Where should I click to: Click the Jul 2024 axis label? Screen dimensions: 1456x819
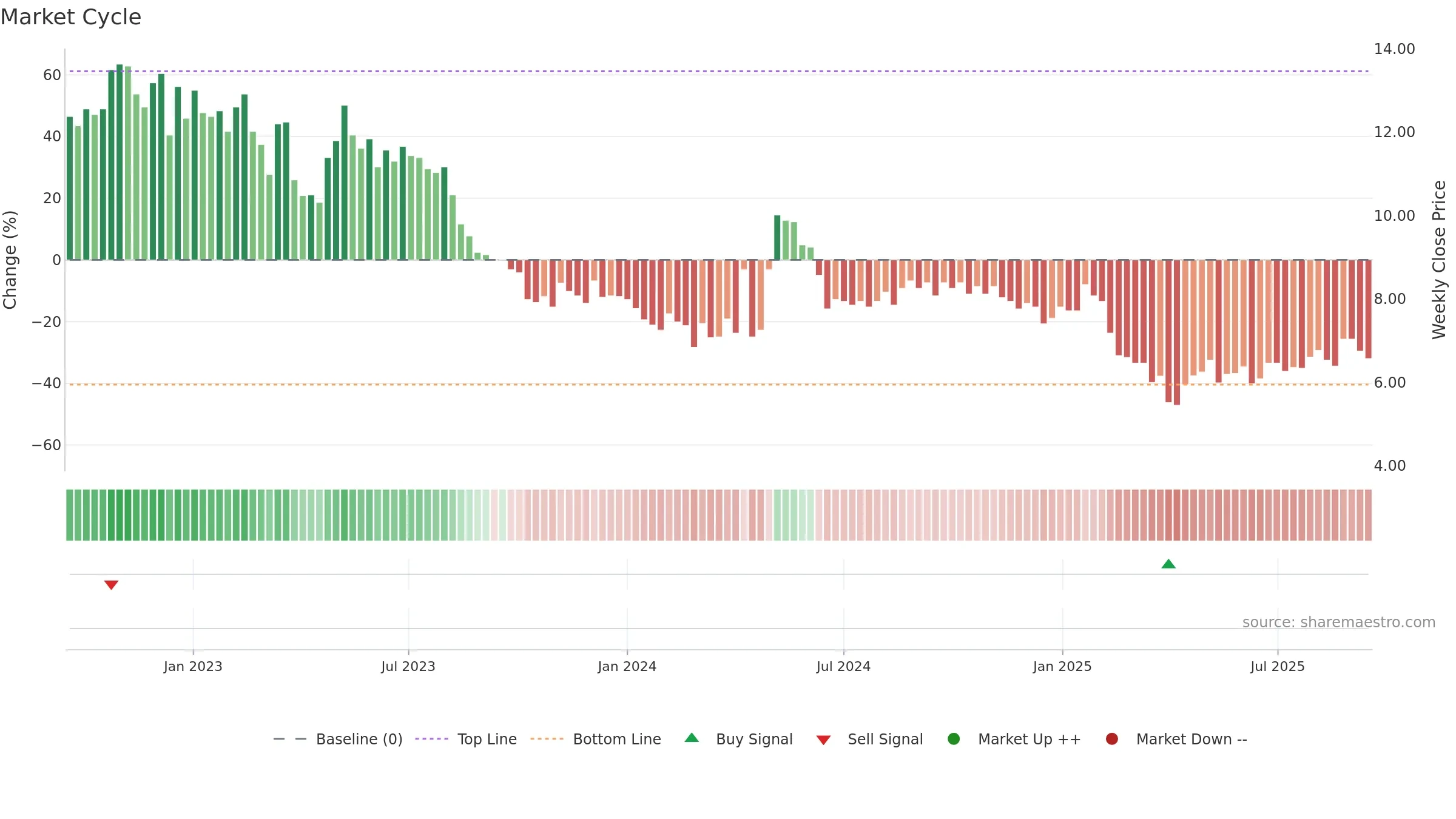click(843, 667)
